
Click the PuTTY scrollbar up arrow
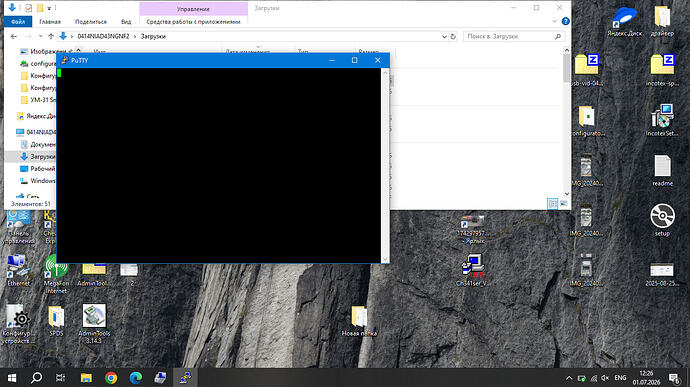(x=385, y=72)
